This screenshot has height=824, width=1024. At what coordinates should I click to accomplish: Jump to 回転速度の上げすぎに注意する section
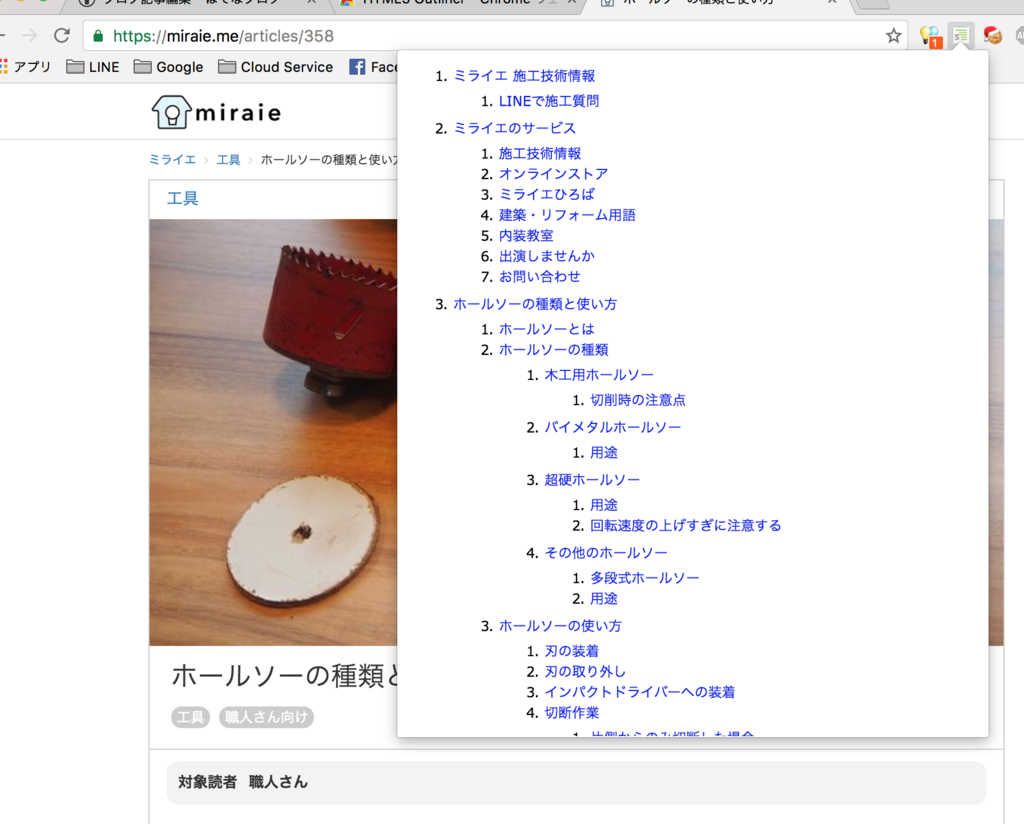pos(686,526)
